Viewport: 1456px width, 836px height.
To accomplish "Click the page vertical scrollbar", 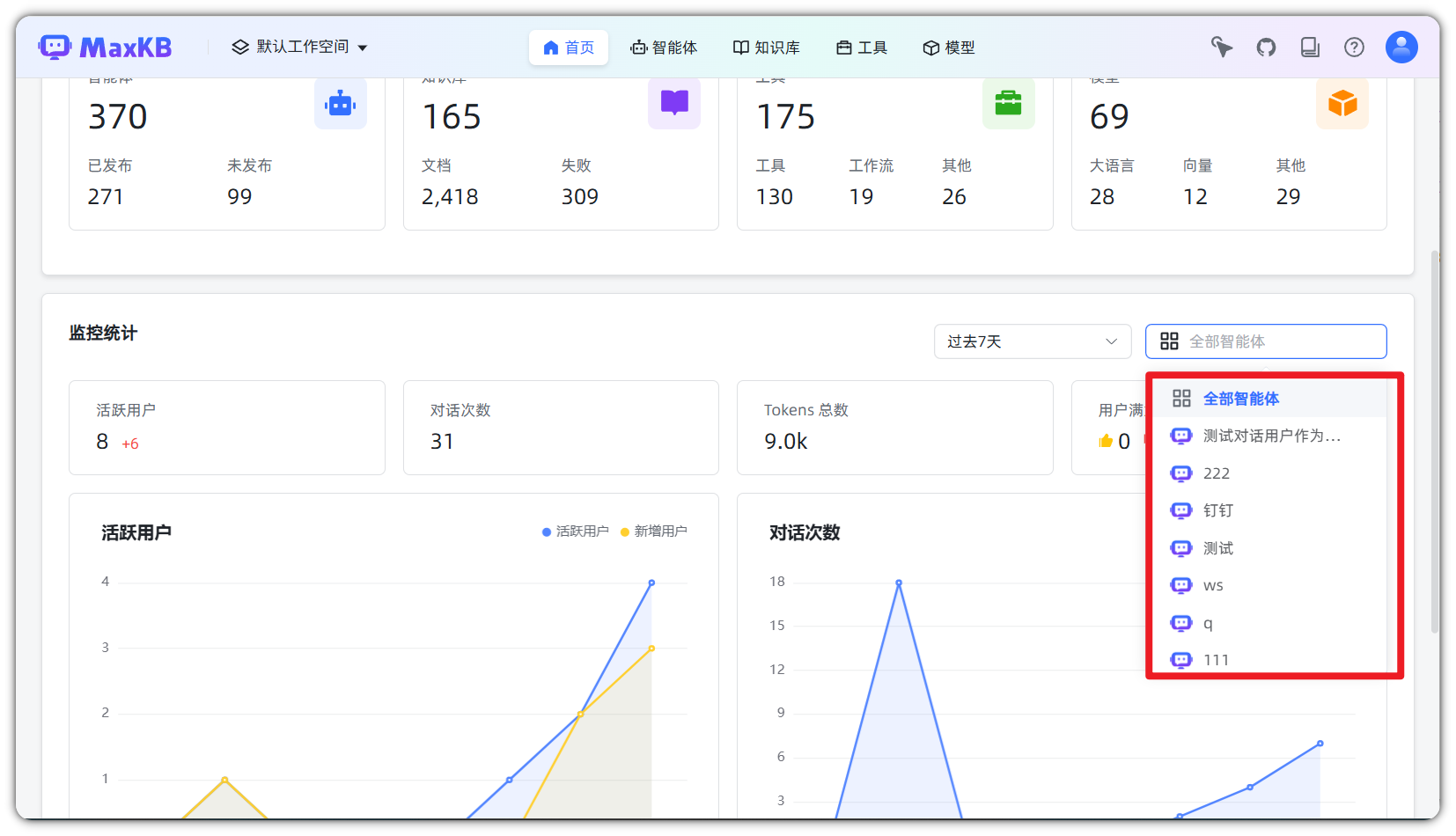I will pyautogui.click(x=1435, y=442).
